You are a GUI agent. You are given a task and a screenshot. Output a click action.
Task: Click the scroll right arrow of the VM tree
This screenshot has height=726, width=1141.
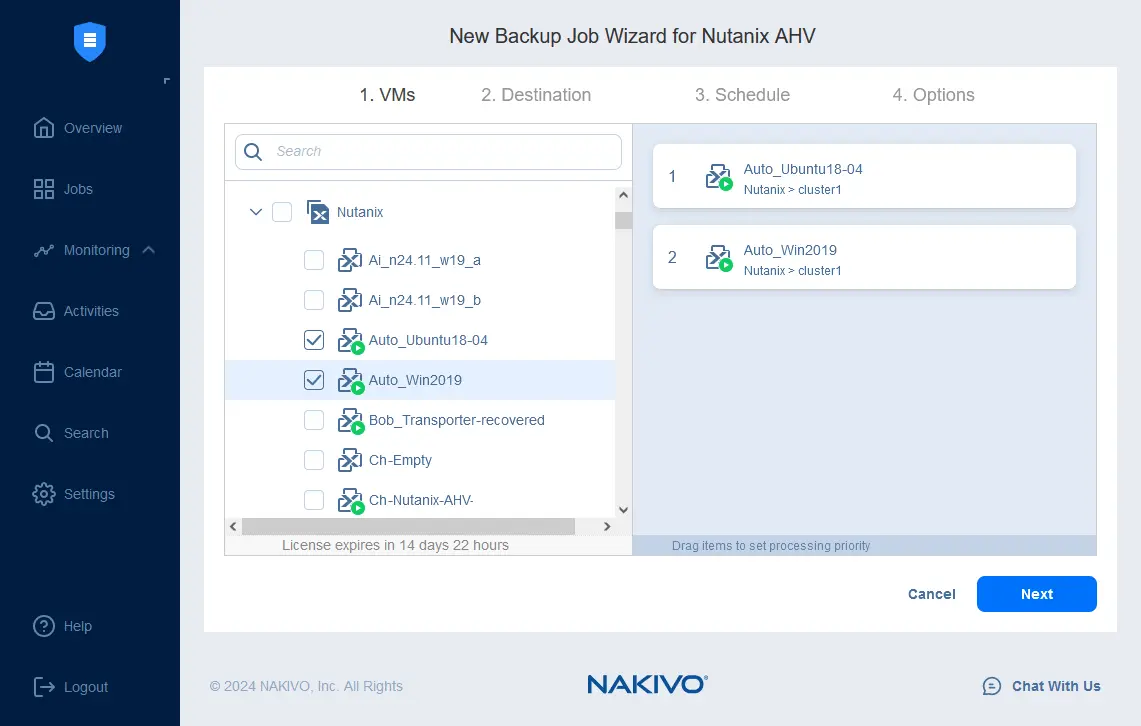click(x=607, y=526)
